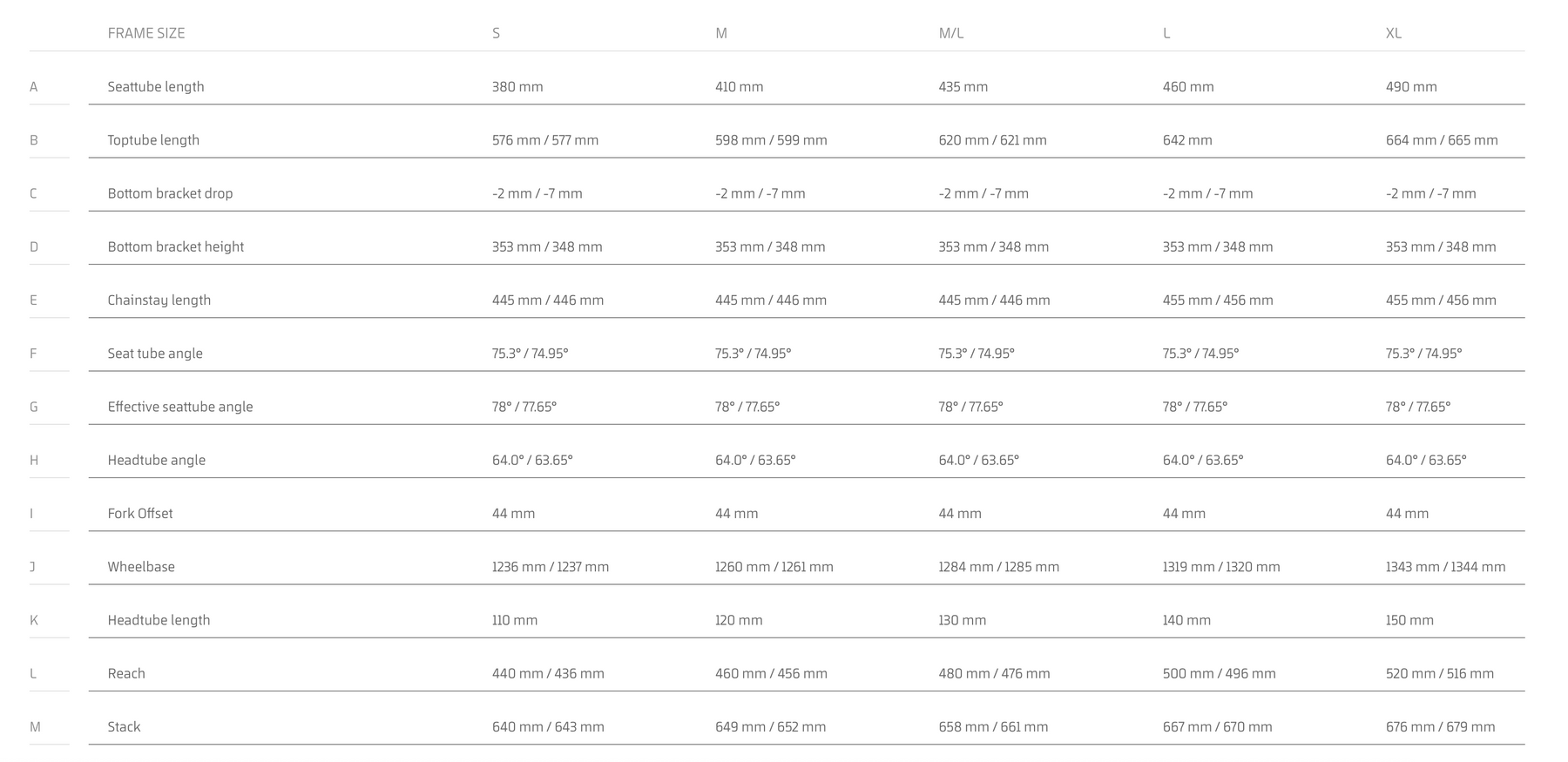Click the 1284 mm / 1285 mm wheelbase value
Image resolution: width=1568 pixels, height=762 pixels.
point(998,567)
